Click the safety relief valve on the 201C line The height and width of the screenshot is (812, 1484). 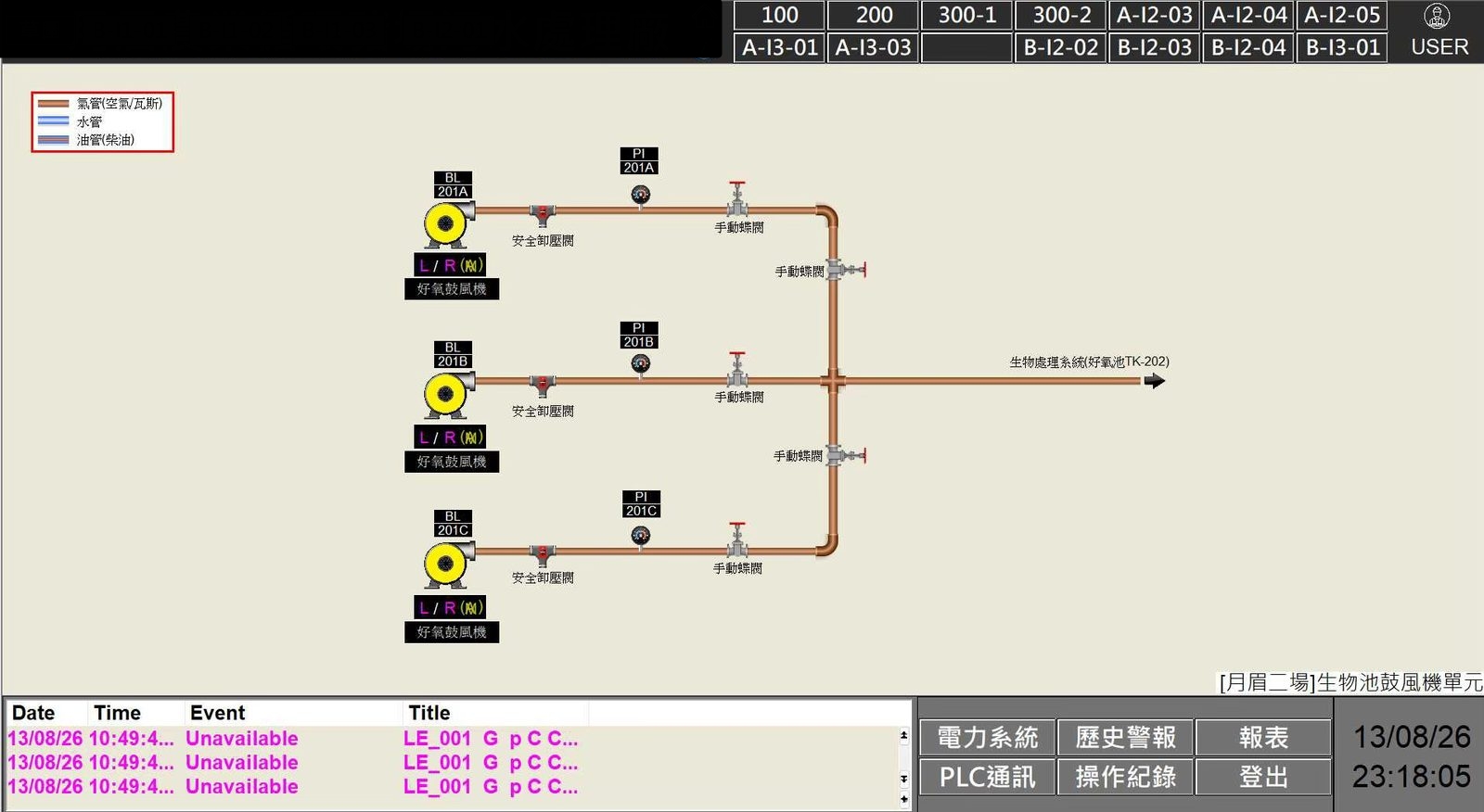543,554
